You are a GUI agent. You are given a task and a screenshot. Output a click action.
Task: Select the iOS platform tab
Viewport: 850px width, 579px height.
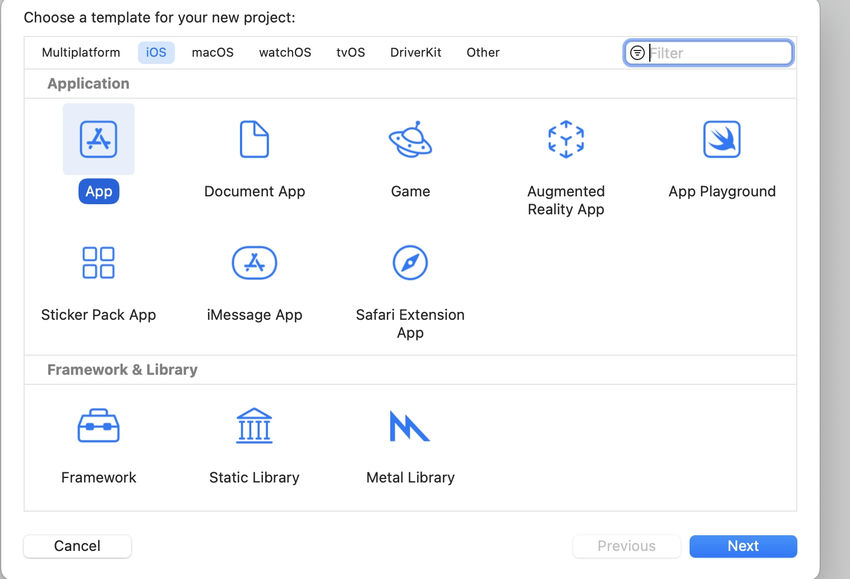coord(156,53)
